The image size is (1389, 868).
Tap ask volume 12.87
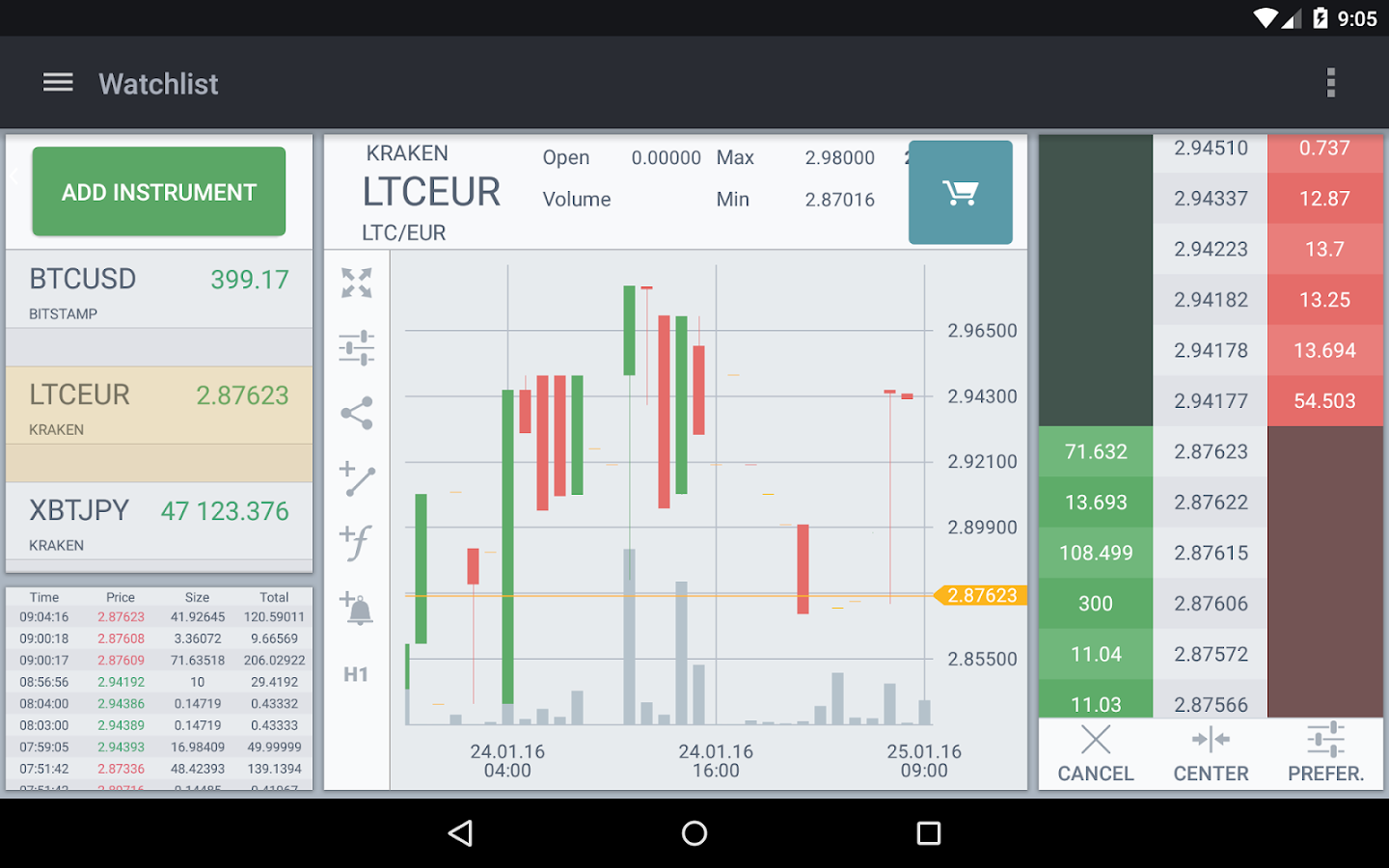point(1325,199)
